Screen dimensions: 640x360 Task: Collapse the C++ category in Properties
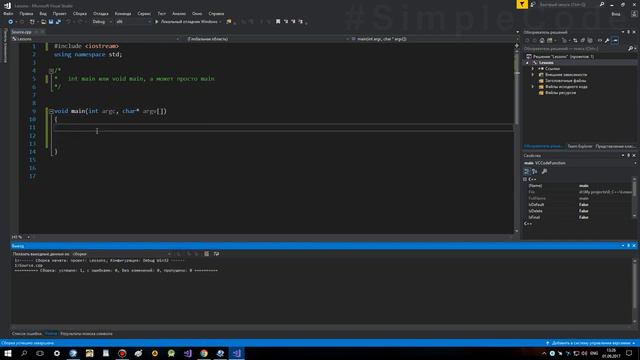(x=525, y=179)
